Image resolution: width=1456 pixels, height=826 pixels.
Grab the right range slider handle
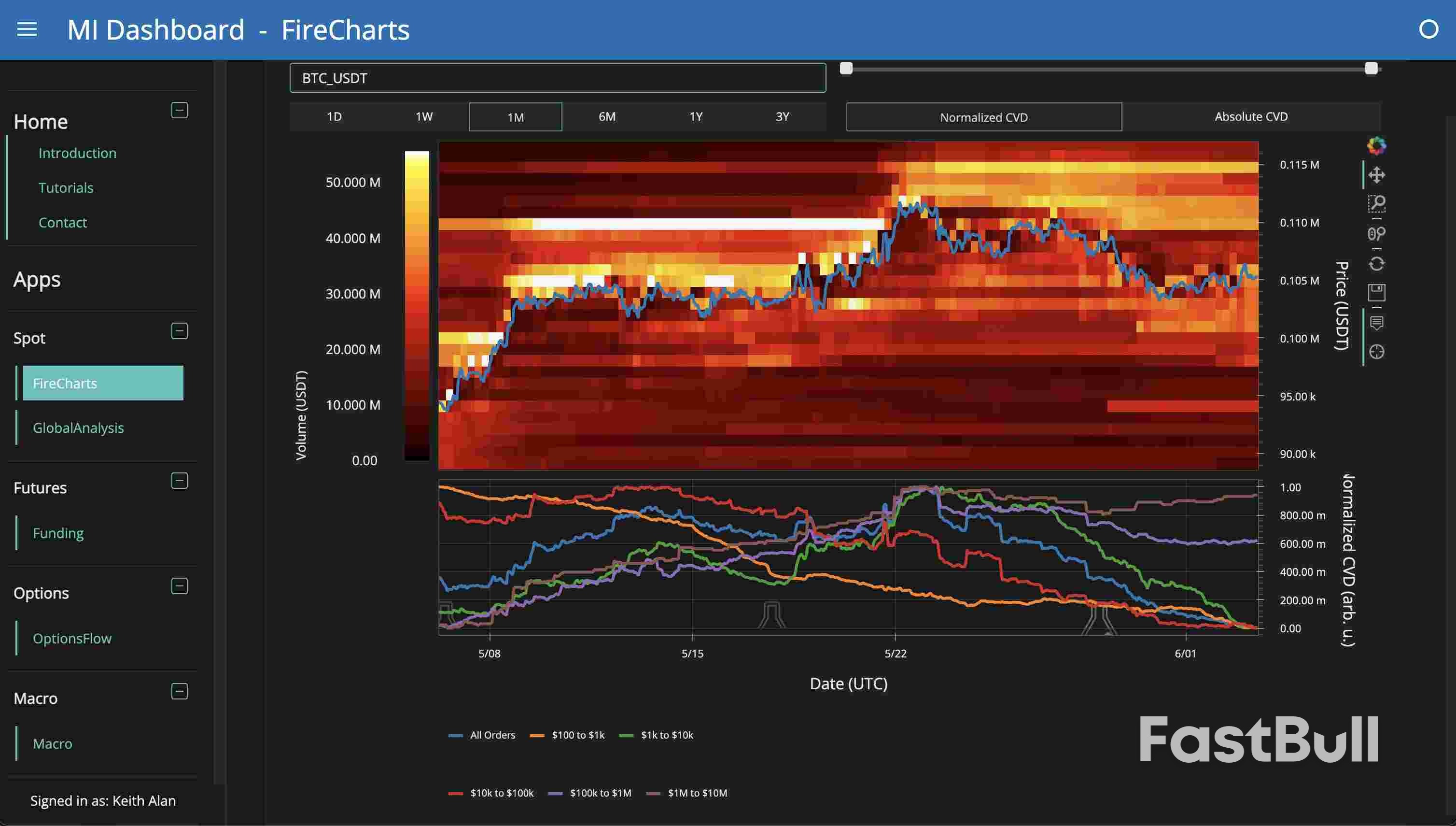[x=1371, y=69]
